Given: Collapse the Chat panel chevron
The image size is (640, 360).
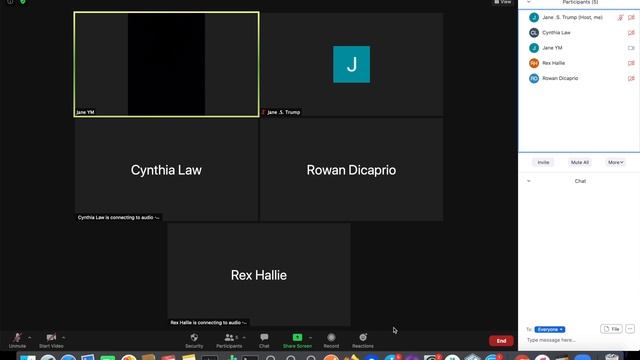Looking at the screenshot, I should 529,181.
